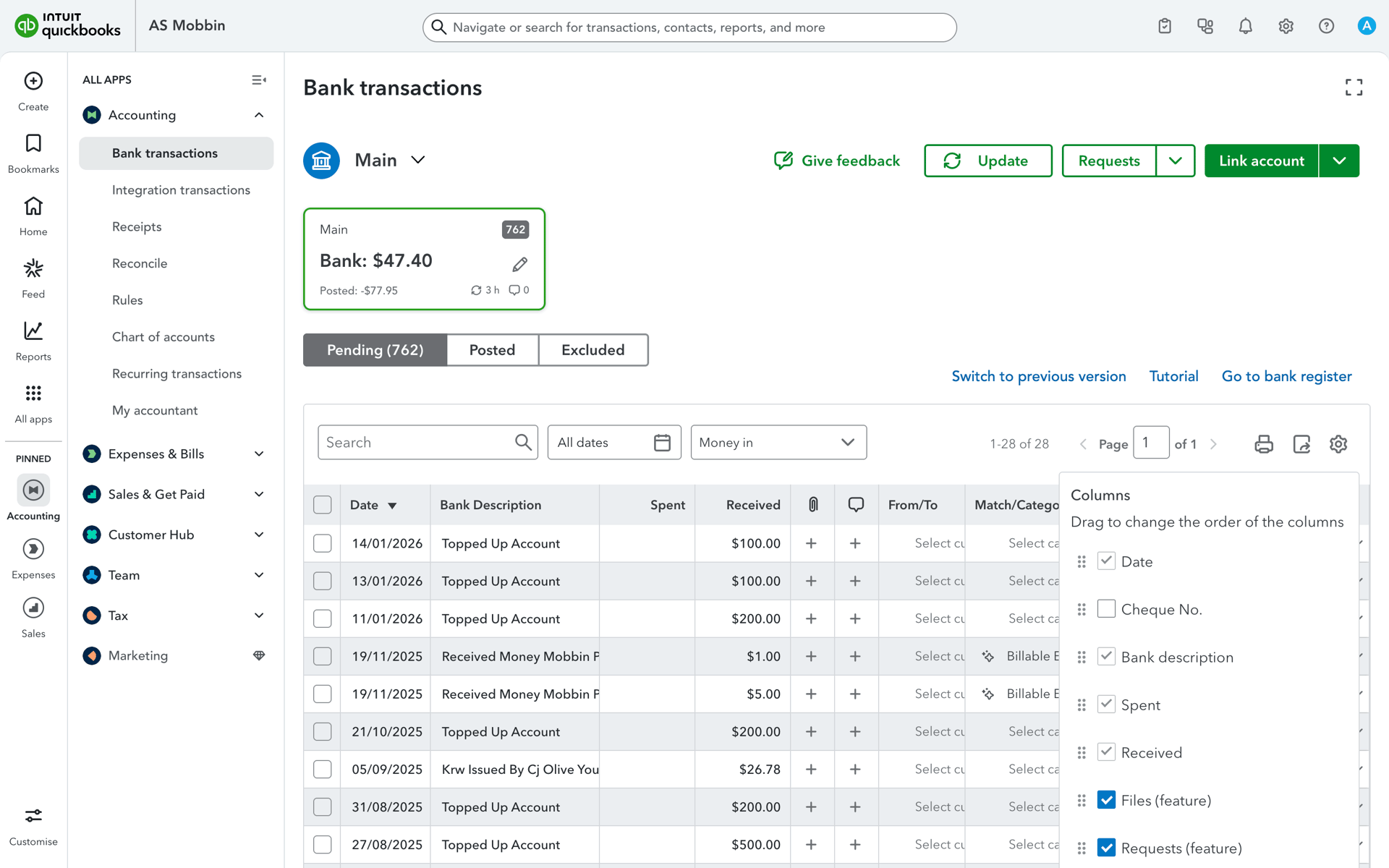Open Rules in Accounting menu
Image resolution: width=1389 pixels, height=868 pixels.
(127, 299)
